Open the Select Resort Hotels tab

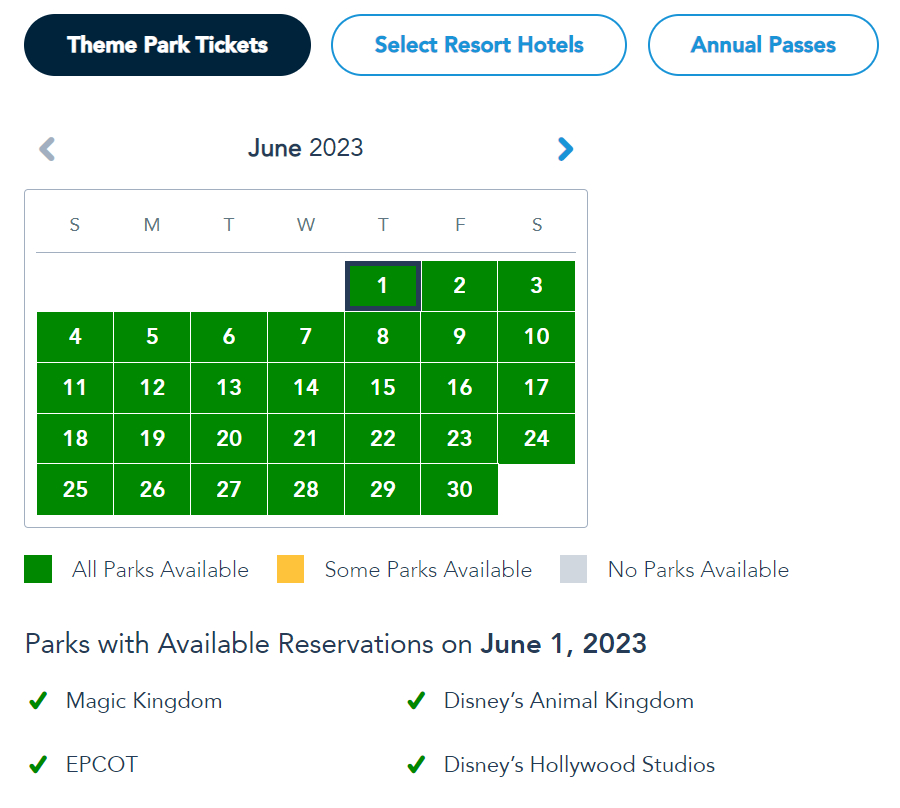(479, 45)
